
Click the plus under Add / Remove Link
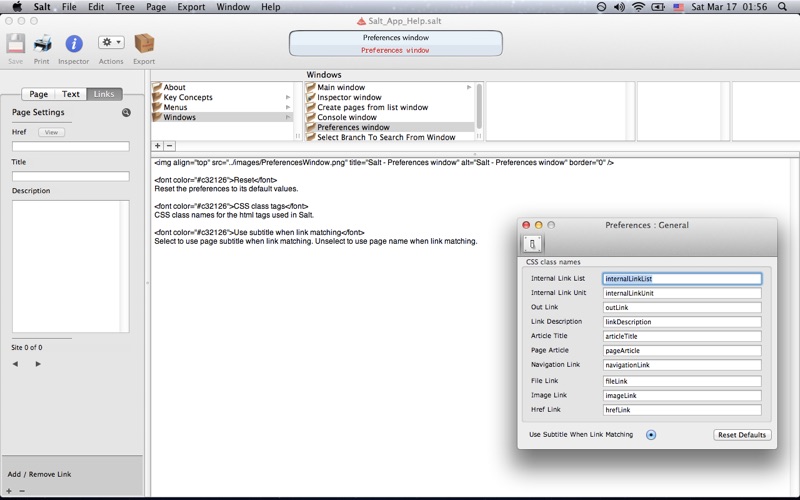9,491
